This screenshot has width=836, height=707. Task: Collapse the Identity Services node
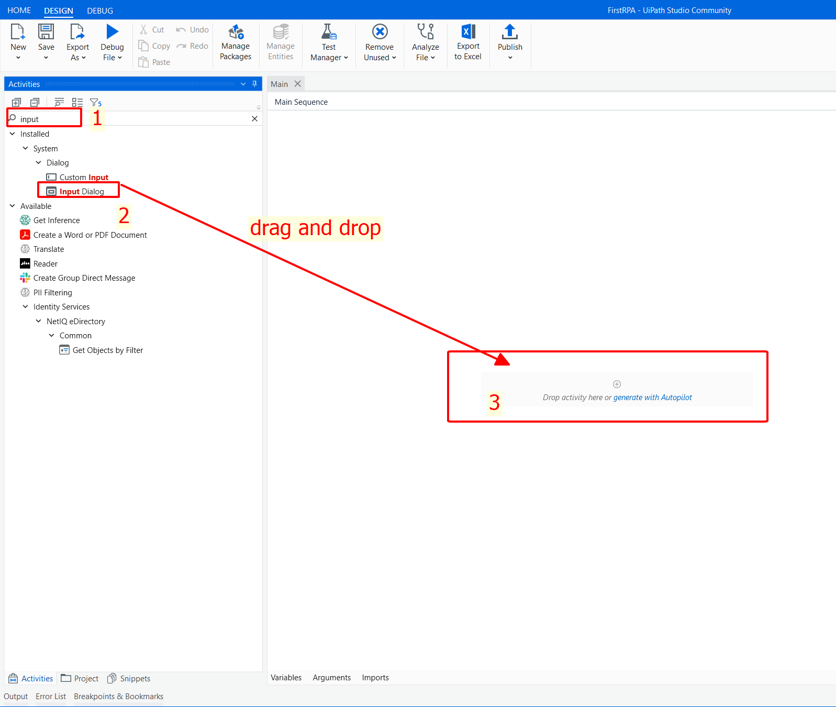25,307
